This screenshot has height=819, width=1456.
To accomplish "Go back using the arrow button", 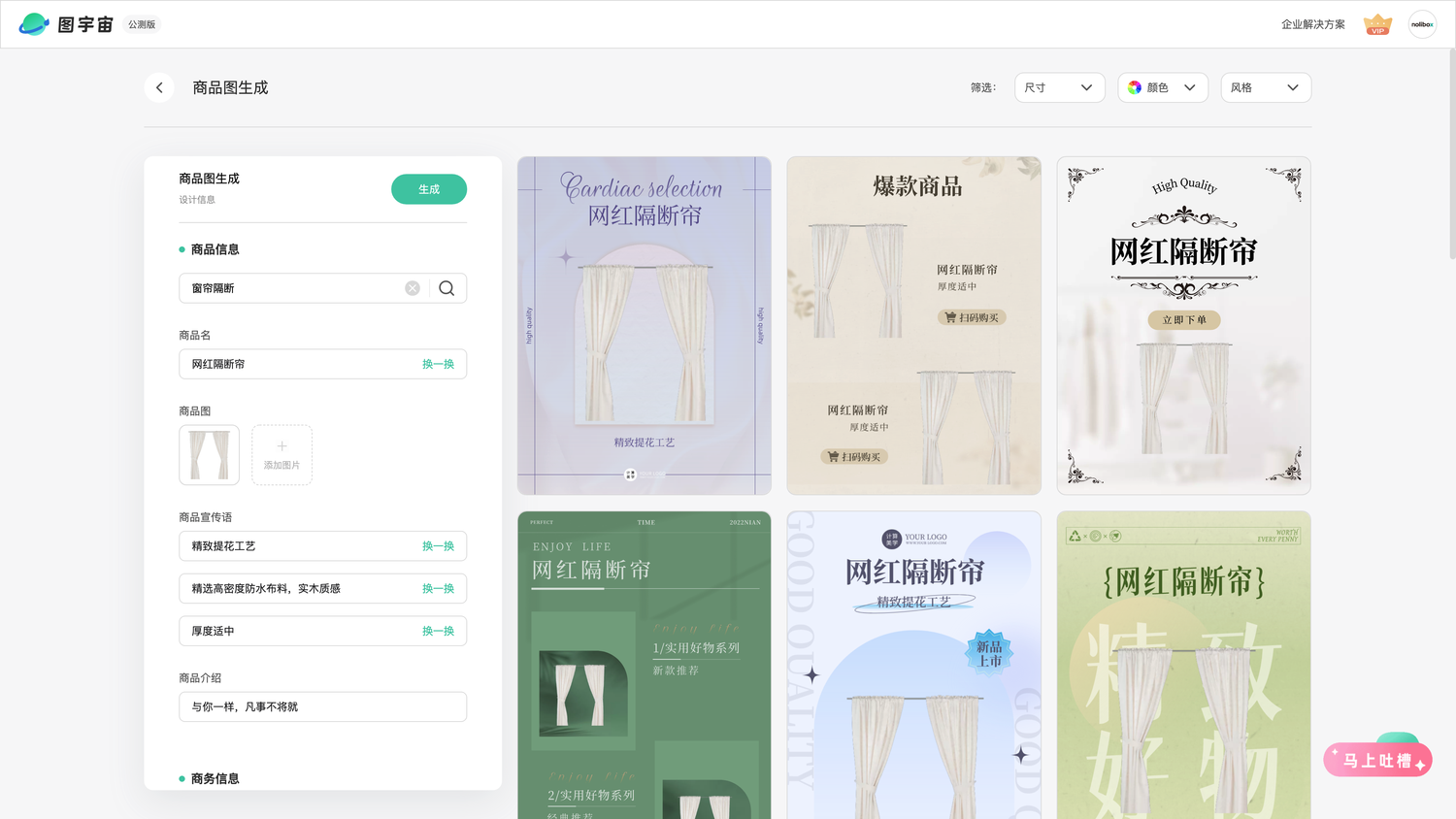I will [159, 87].
